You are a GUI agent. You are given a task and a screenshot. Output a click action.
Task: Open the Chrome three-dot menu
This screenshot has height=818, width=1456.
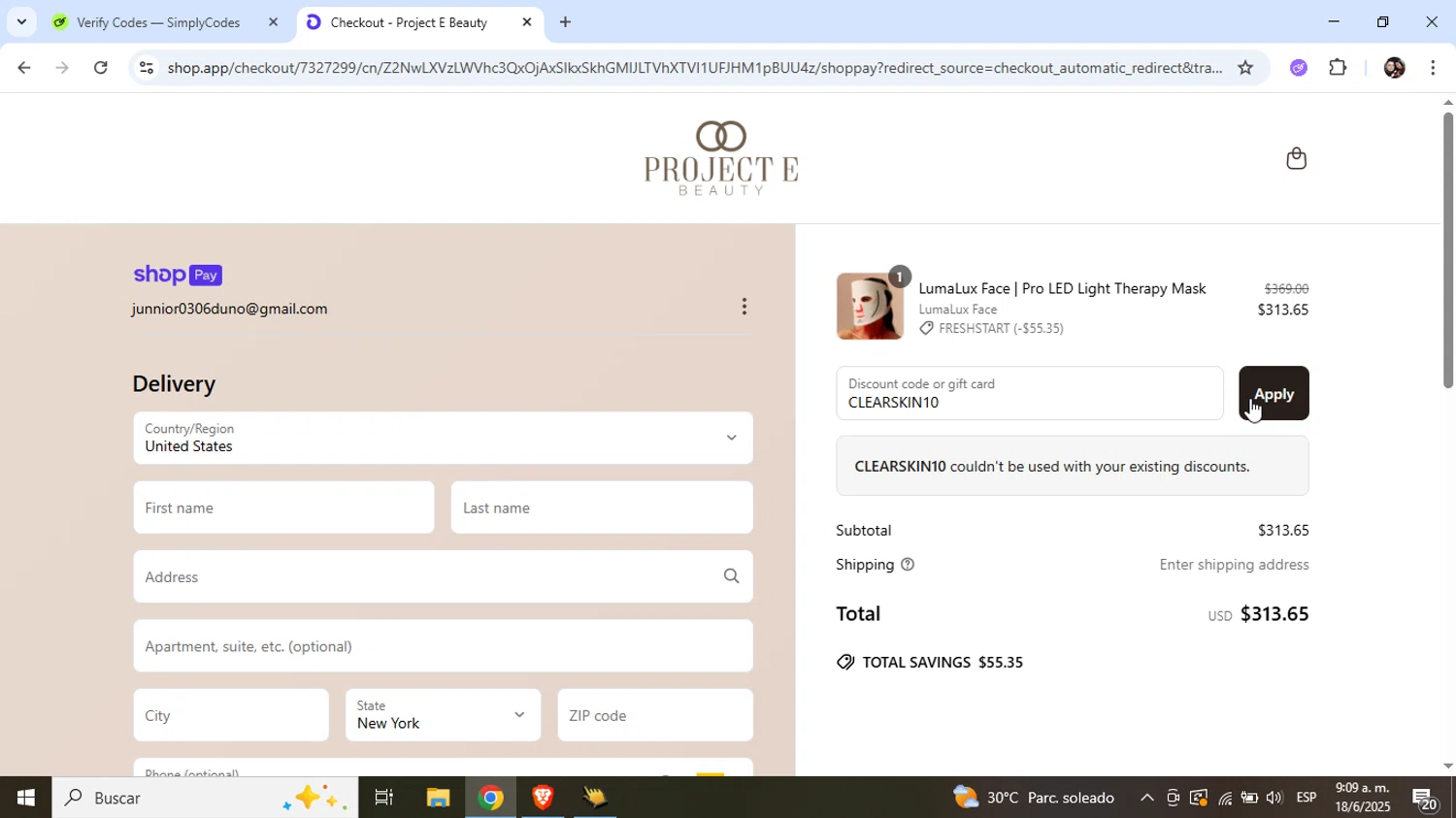click(x=1433, y=68)
